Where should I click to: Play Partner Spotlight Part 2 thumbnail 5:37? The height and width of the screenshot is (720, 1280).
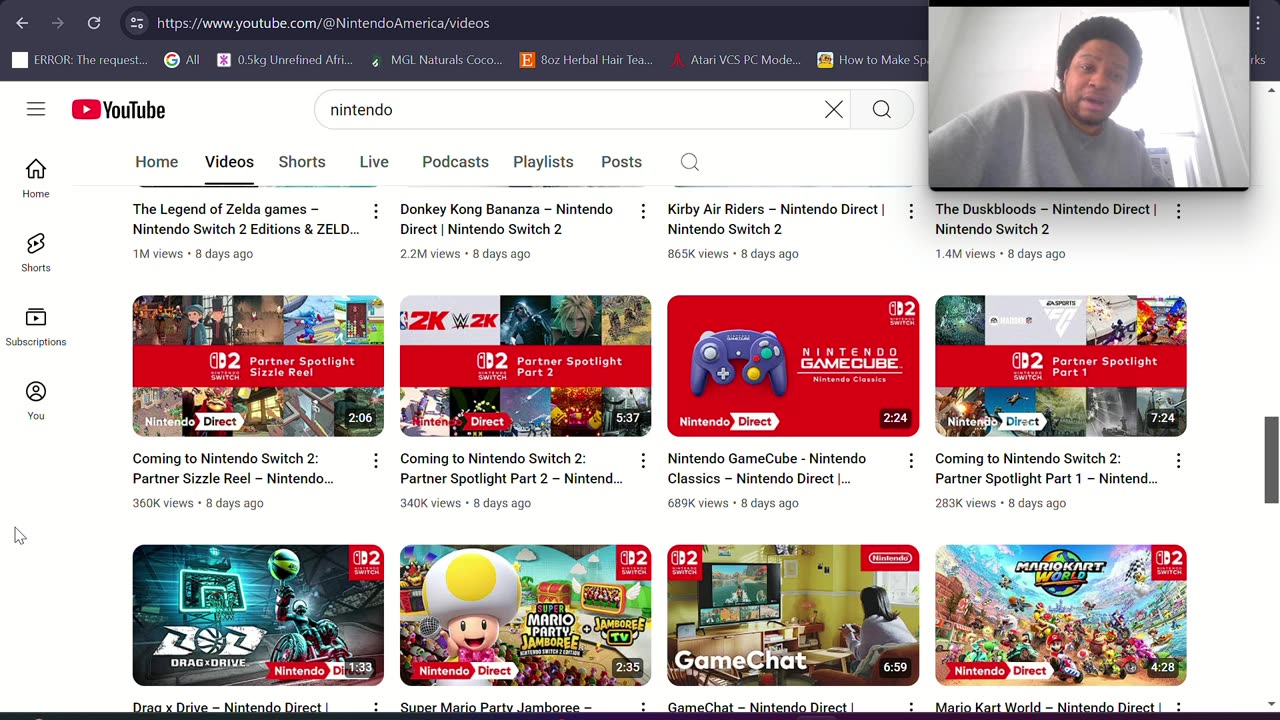pos(525,366)
